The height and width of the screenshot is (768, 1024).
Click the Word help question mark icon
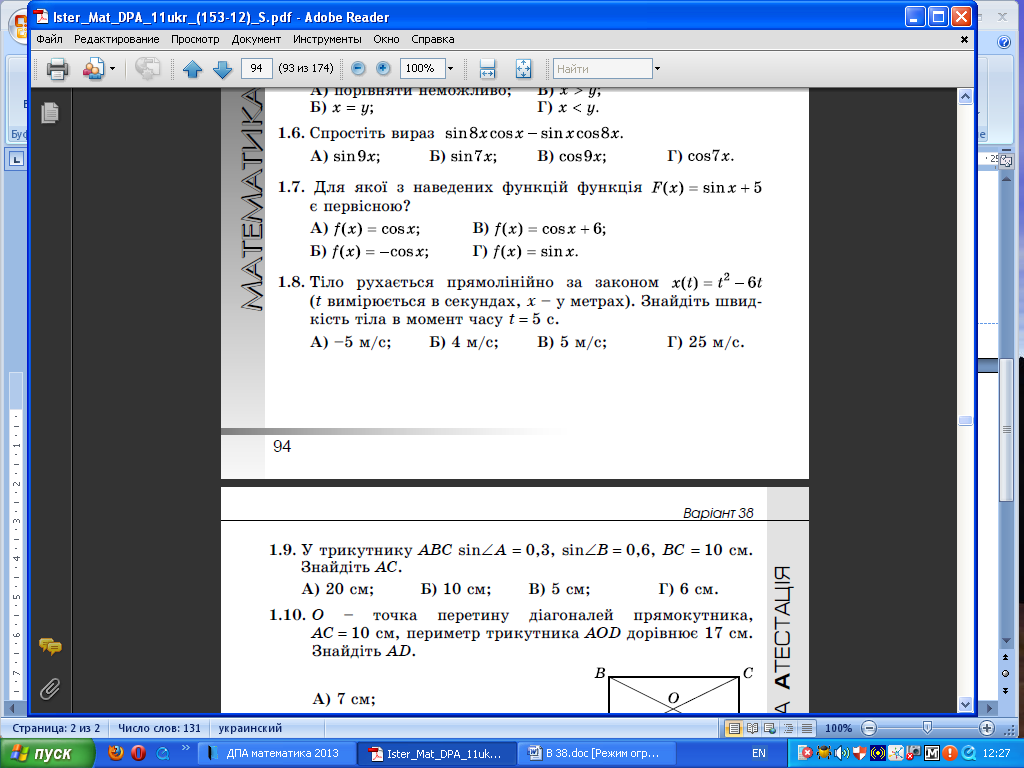(1005, 42)
